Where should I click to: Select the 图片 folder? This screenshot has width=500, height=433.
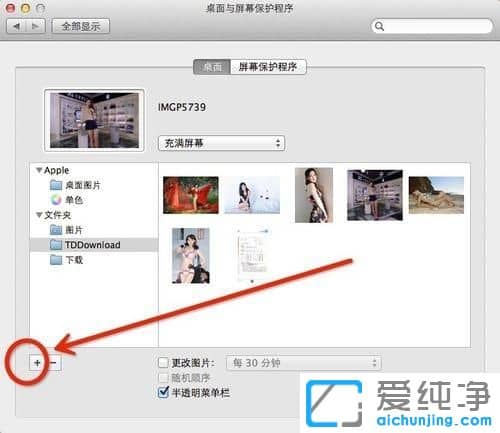(x=66, y=230)
